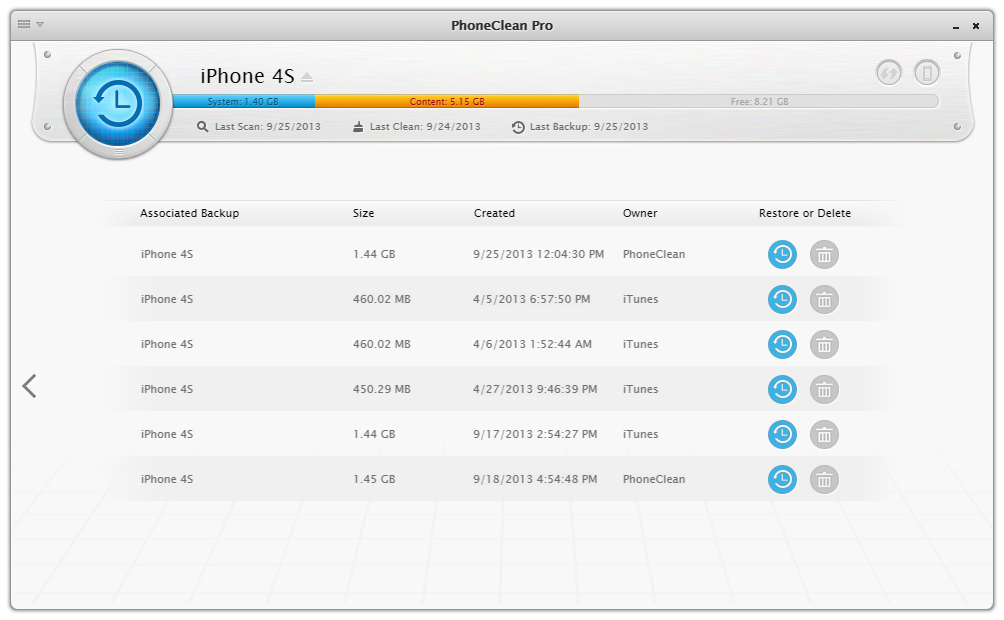
Task: Click the Owner column header
Action: pyautogui.click(x=640, y=213)
